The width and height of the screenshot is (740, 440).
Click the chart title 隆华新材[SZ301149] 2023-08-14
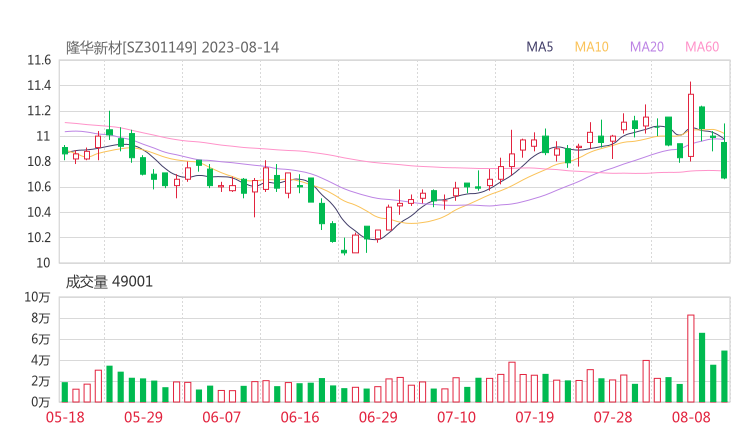coord(172,47)
